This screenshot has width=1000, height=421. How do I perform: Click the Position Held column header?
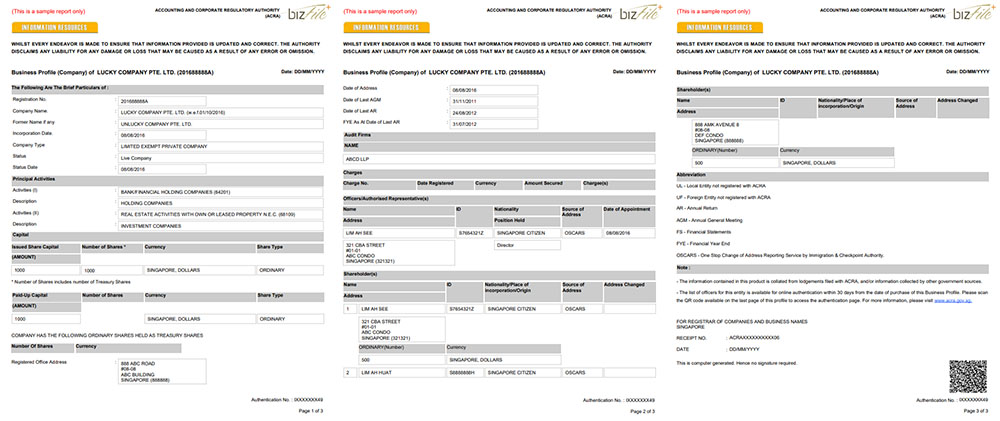pos(526,221)
